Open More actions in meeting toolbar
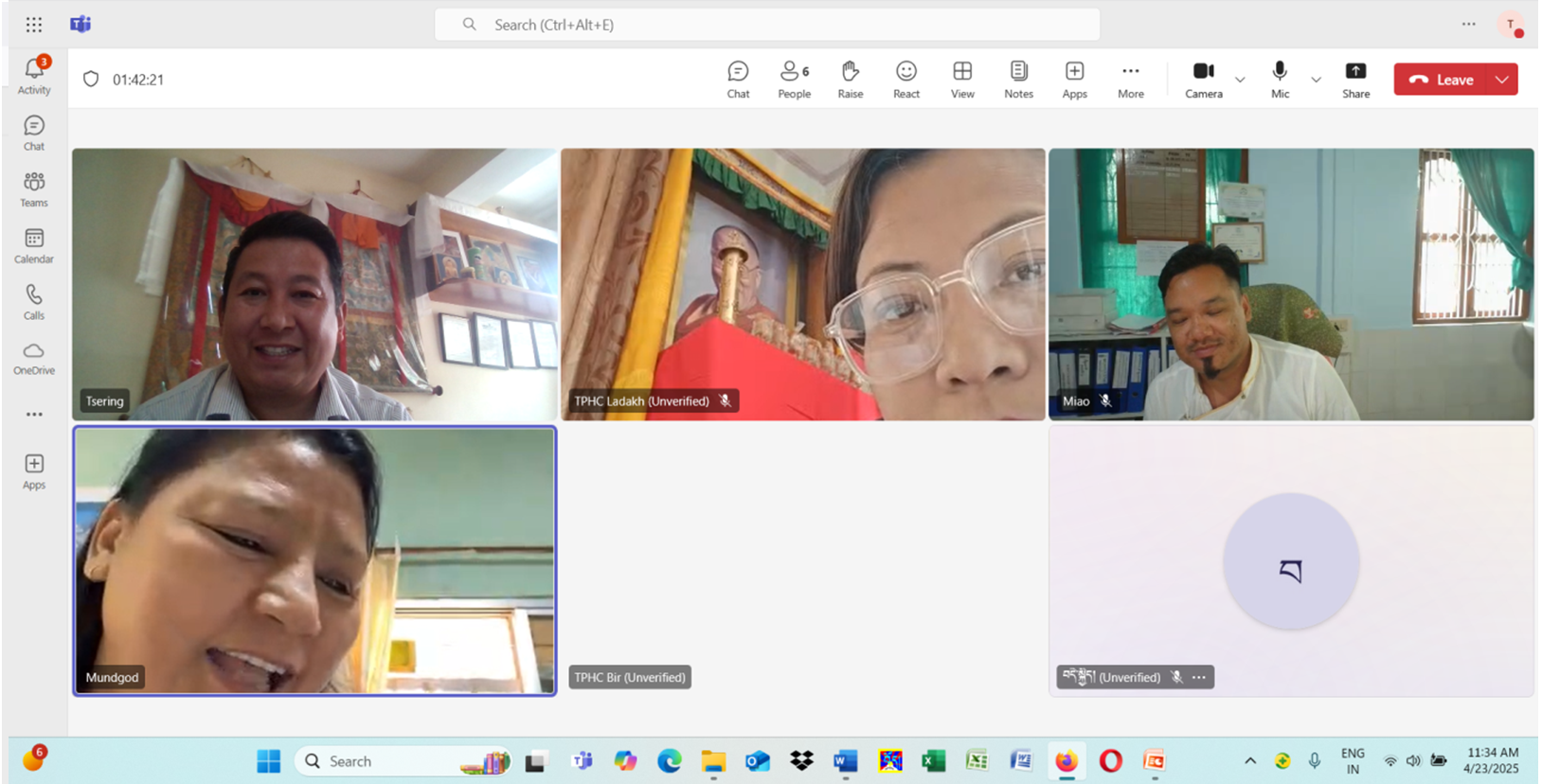The image size is (1542, 784). (1130, 80)
